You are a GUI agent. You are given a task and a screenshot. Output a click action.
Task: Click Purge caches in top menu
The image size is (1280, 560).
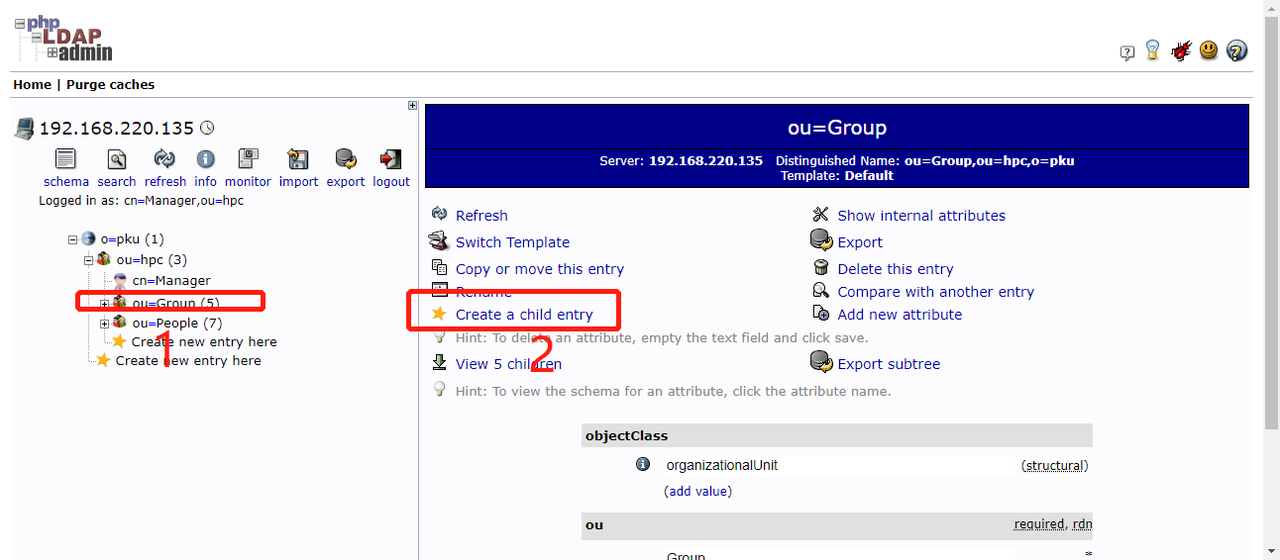[110, 85]
